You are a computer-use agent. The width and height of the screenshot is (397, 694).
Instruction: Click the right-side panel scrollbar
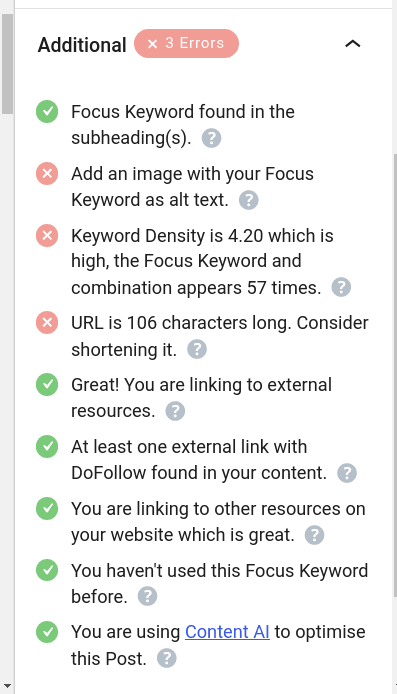coord(395,375)
